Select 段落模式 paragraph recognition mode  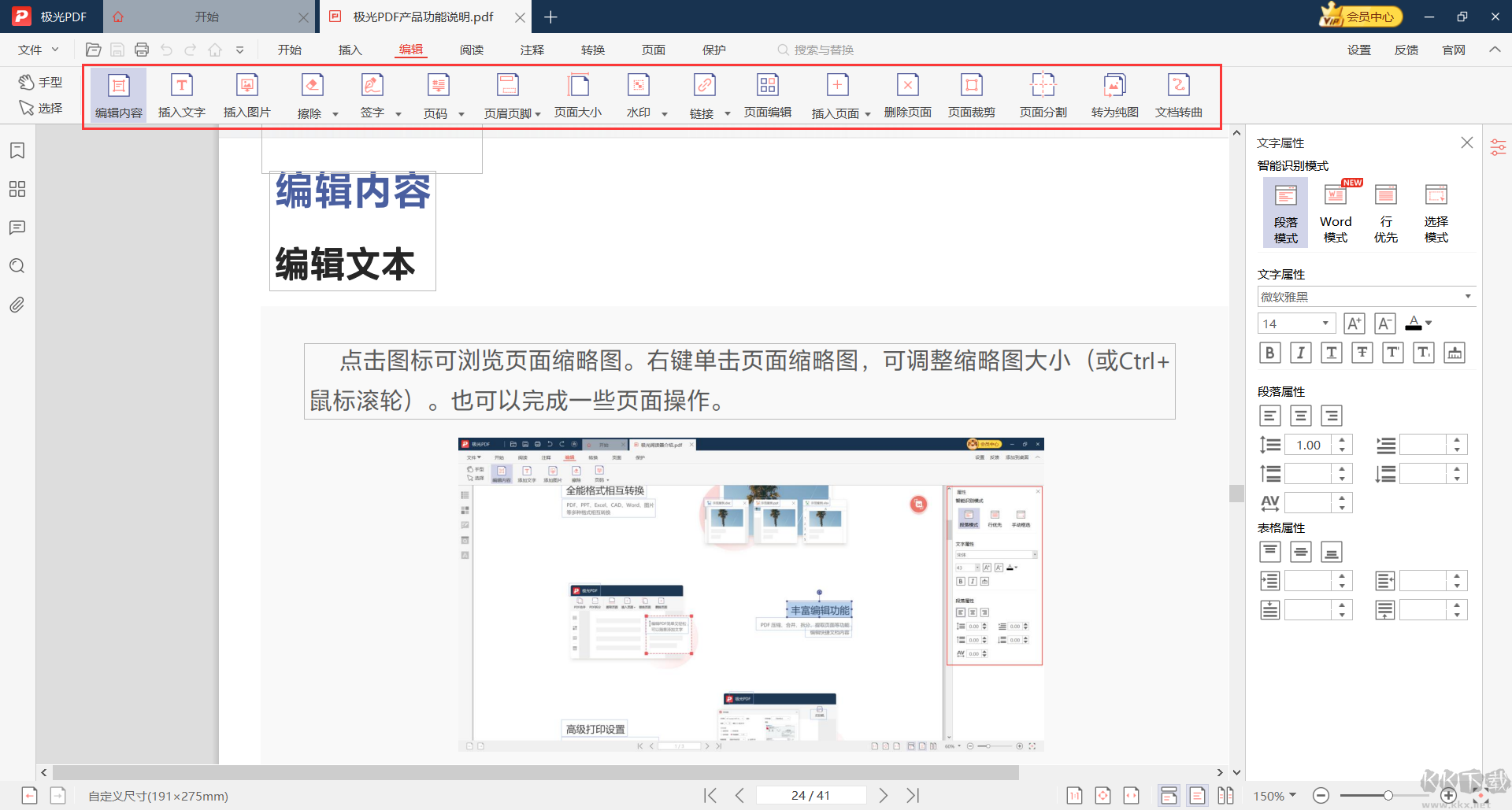1286,213
